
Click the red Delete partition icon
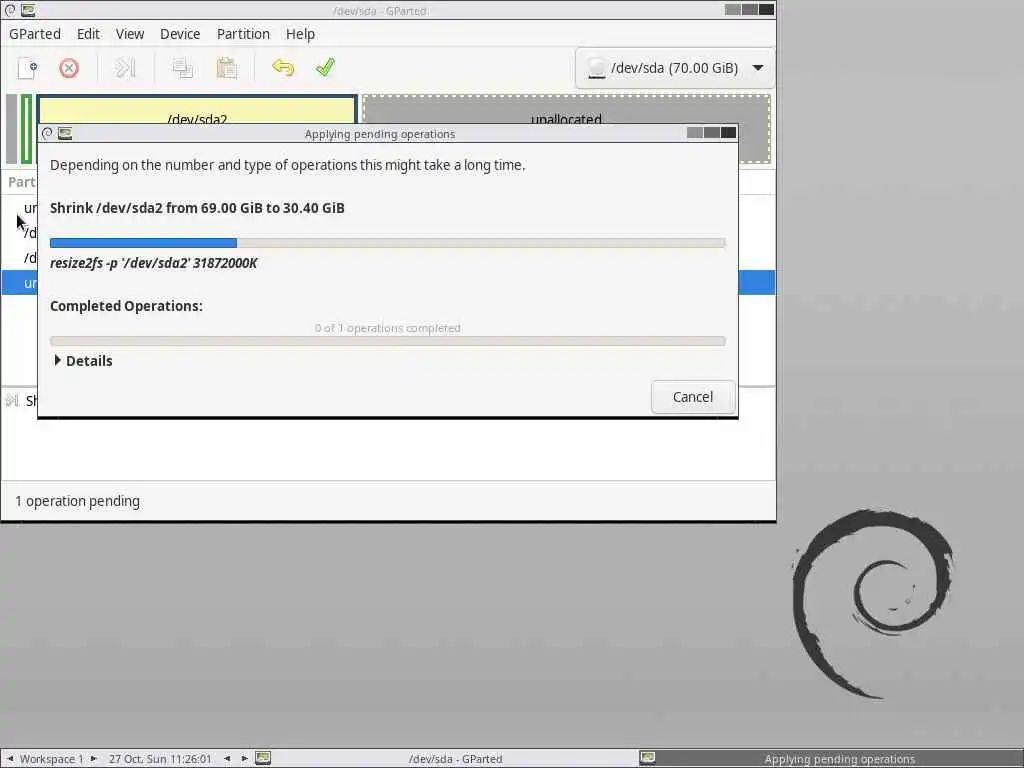point(69,68)
